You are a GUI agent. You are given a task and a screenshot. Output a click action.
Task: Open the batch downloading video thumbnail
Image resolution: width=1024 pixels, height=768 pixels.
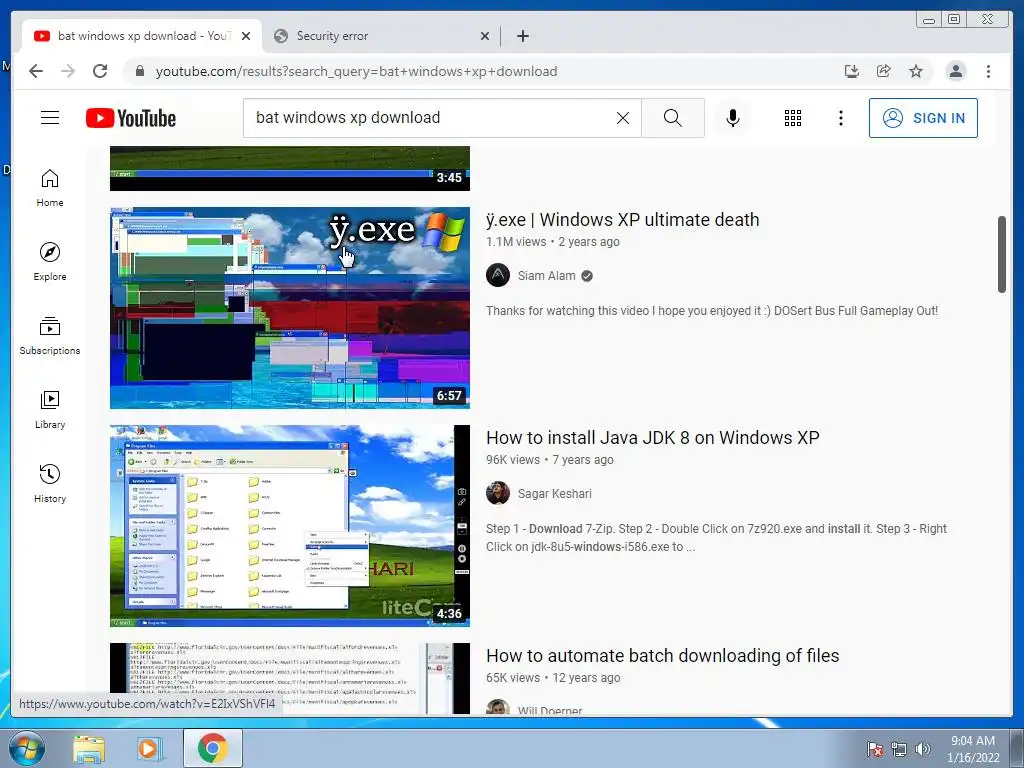pos(290,679)
